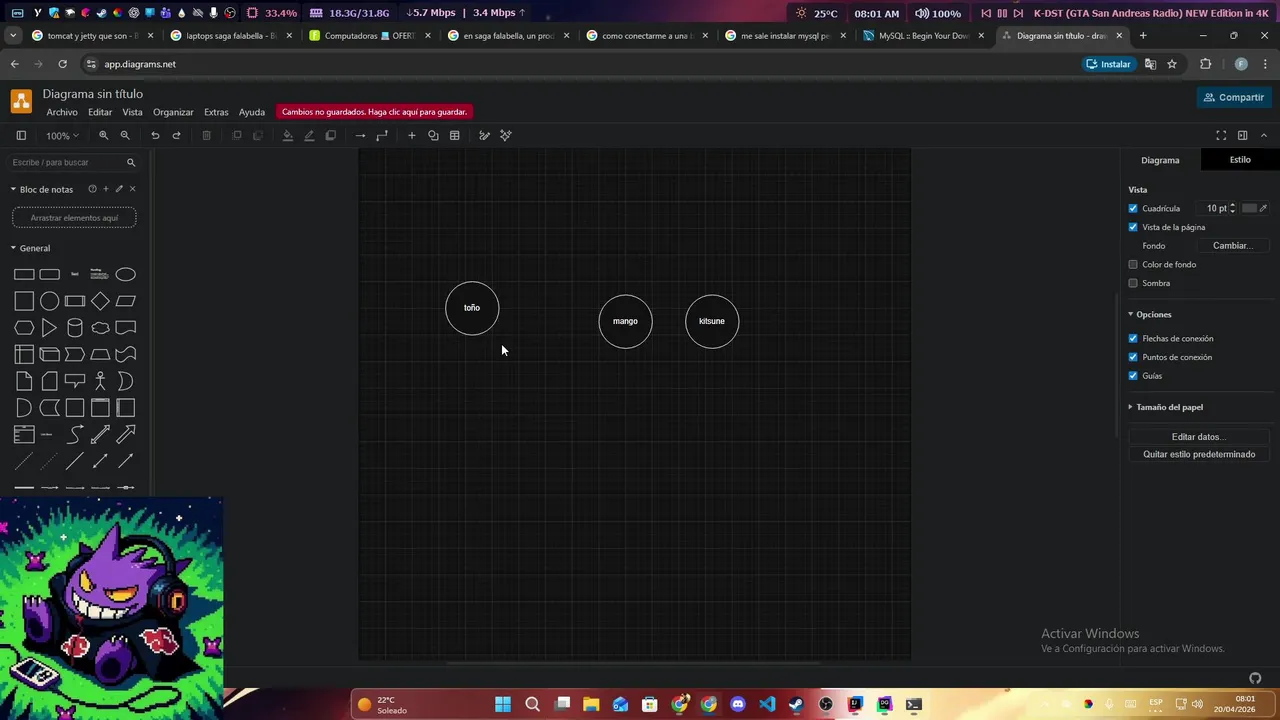Open the waypoints connector style tool
Screen dimensions: 1280x720
coord(382,136)
